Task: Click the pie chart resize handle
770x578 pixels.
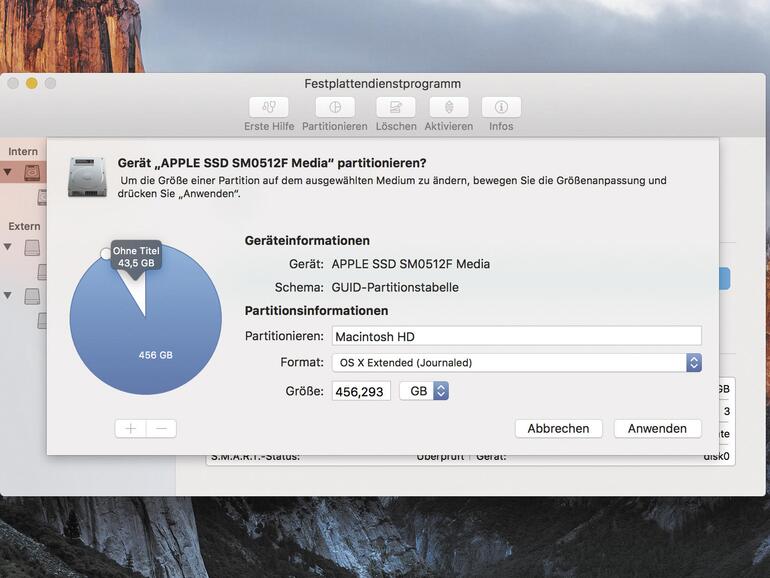Action: click(x=105, y=253)
